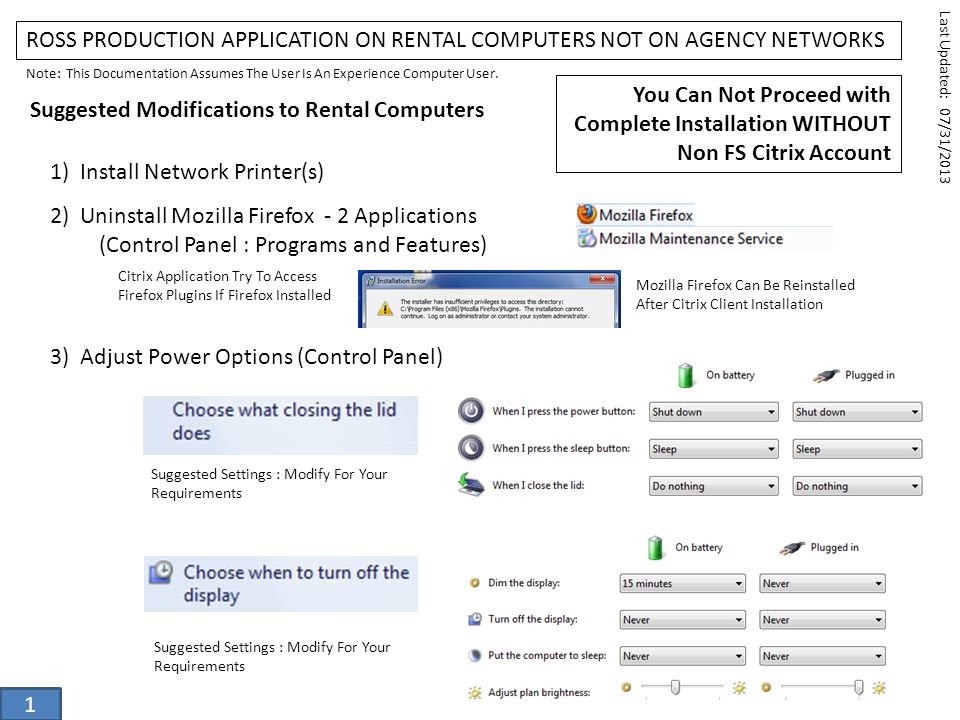
Task: Click 'Suggested Modifications to Rental Computers' heading
Action: coord(257,110)
